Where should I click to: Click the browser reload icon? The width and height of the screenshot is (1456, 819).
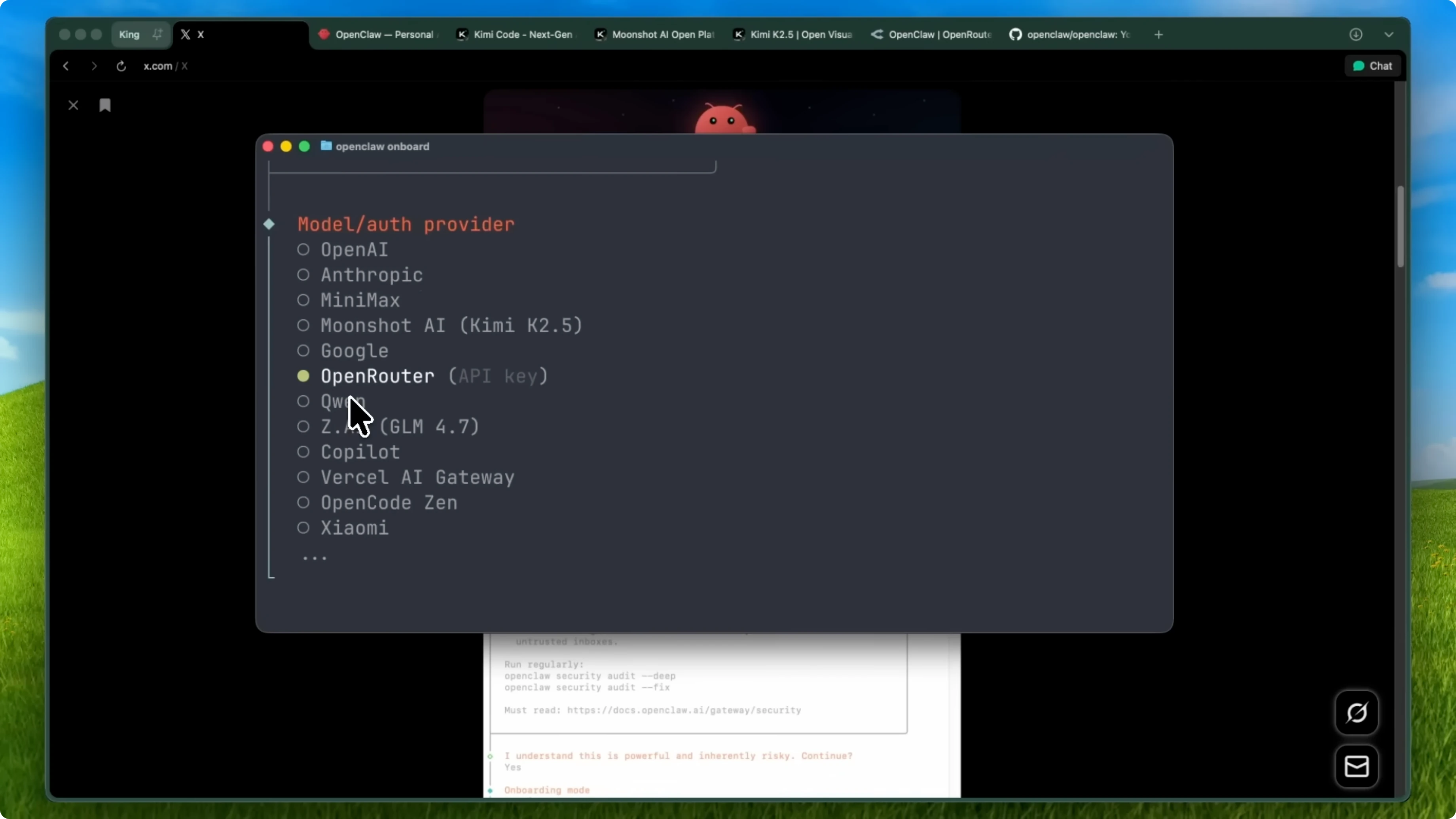120,66
